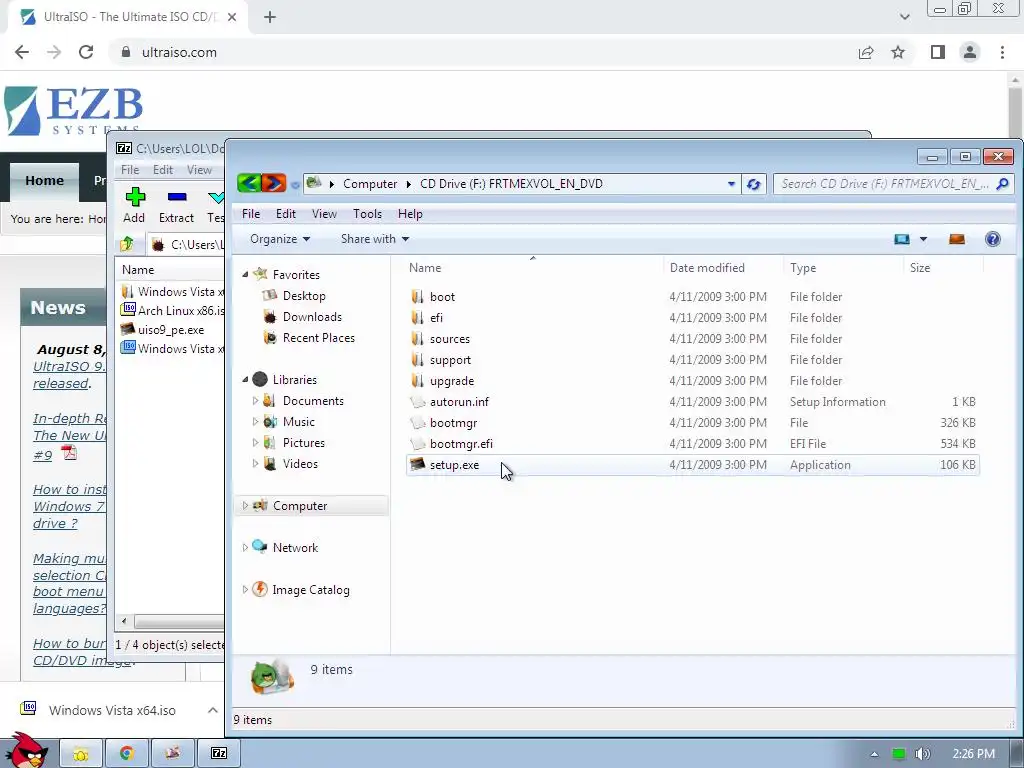Image resolution: width=1024 pixels, height=768 pixels.
Task: Open the Help menu in Explorer
Action: (x=410, y=214)
